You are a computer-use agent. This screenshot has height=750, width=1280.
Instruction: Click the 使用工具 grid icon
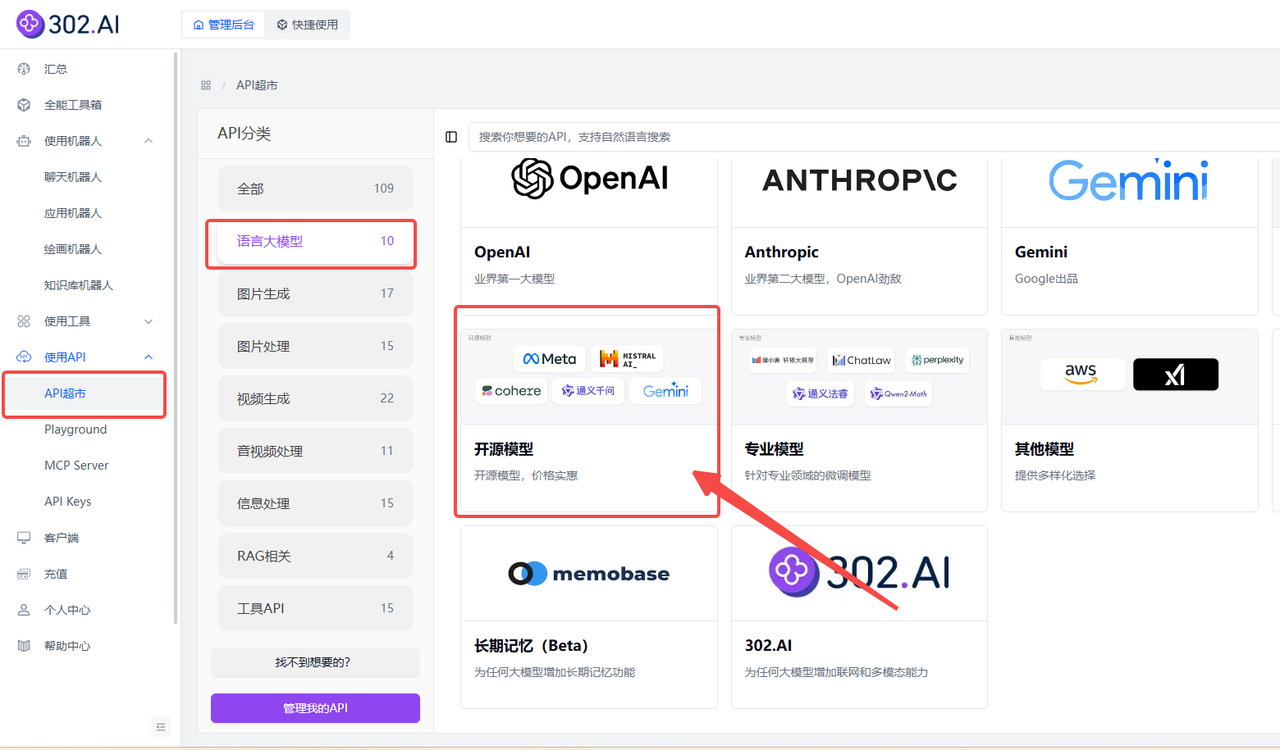(24, 321)
